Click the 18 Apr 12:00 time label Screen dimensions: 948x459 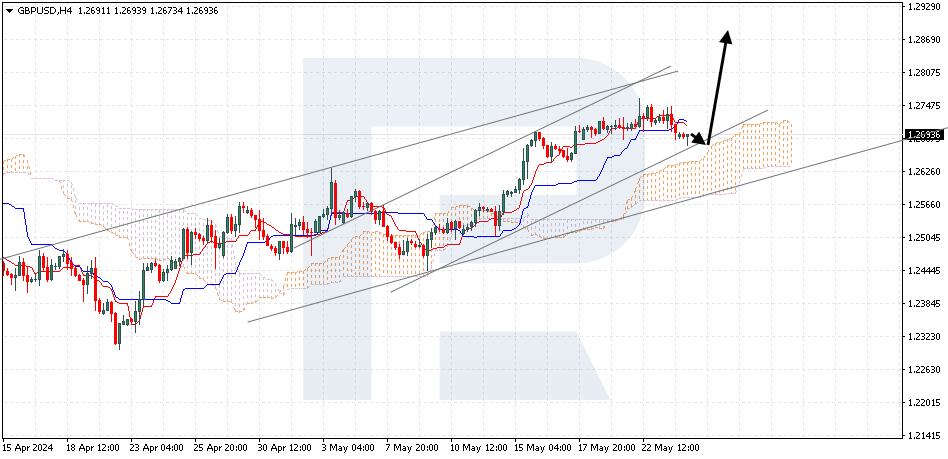[92, 448]
